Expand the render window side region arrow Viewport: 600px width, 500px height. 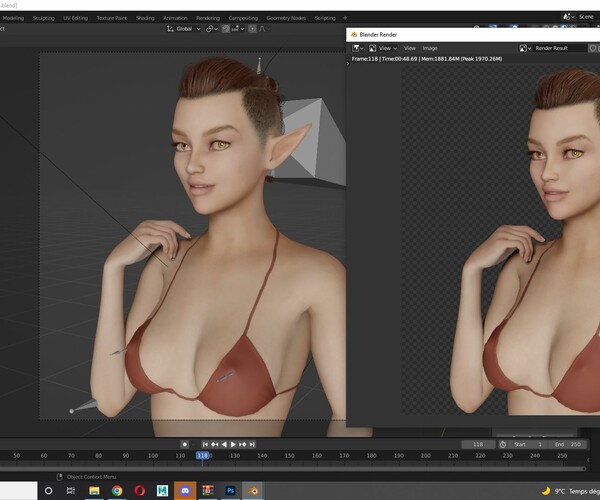(x=348, y=64)
